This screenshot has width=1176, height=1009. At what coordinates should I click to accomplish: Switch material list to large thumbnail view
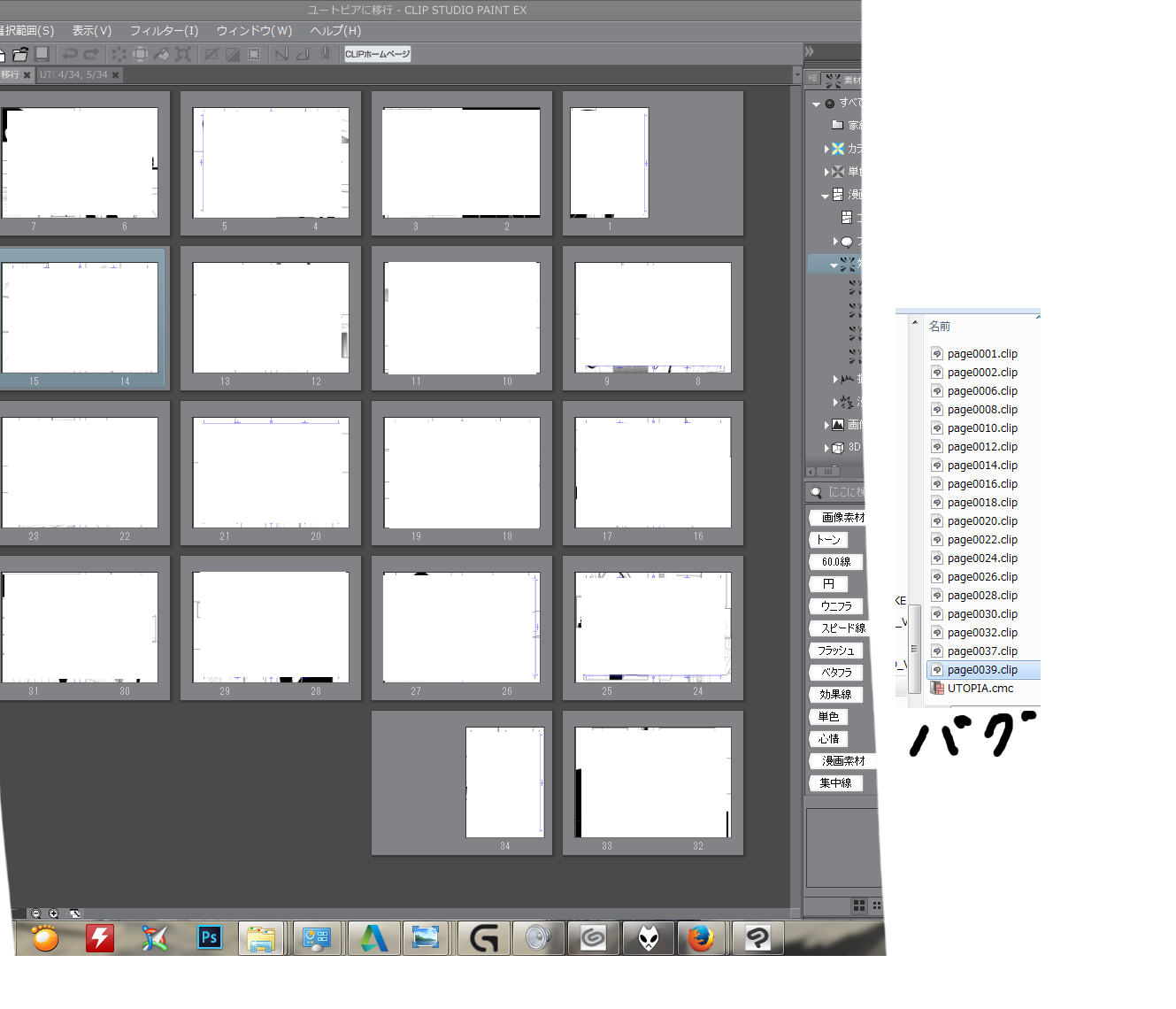click(x=859, y=905)
